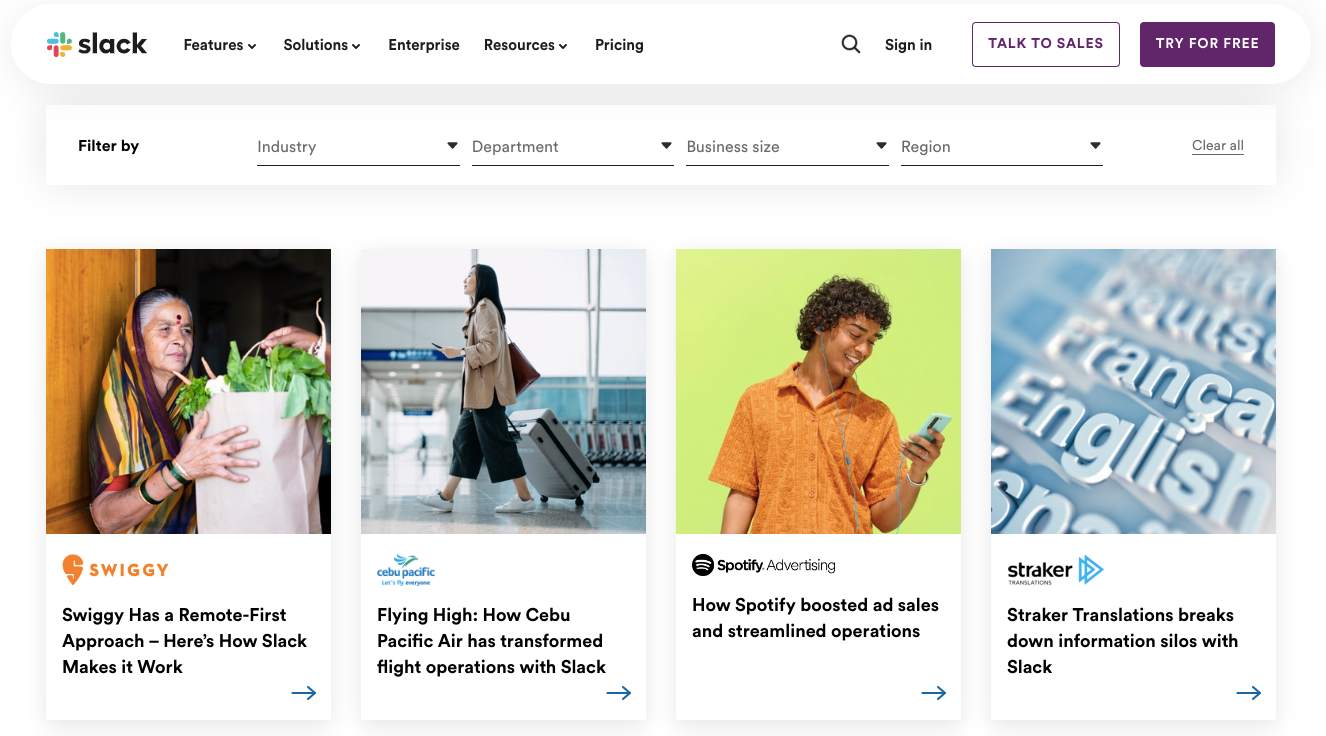Open the Features navigation menu
Screen dimensions: 1326x736
220,45
